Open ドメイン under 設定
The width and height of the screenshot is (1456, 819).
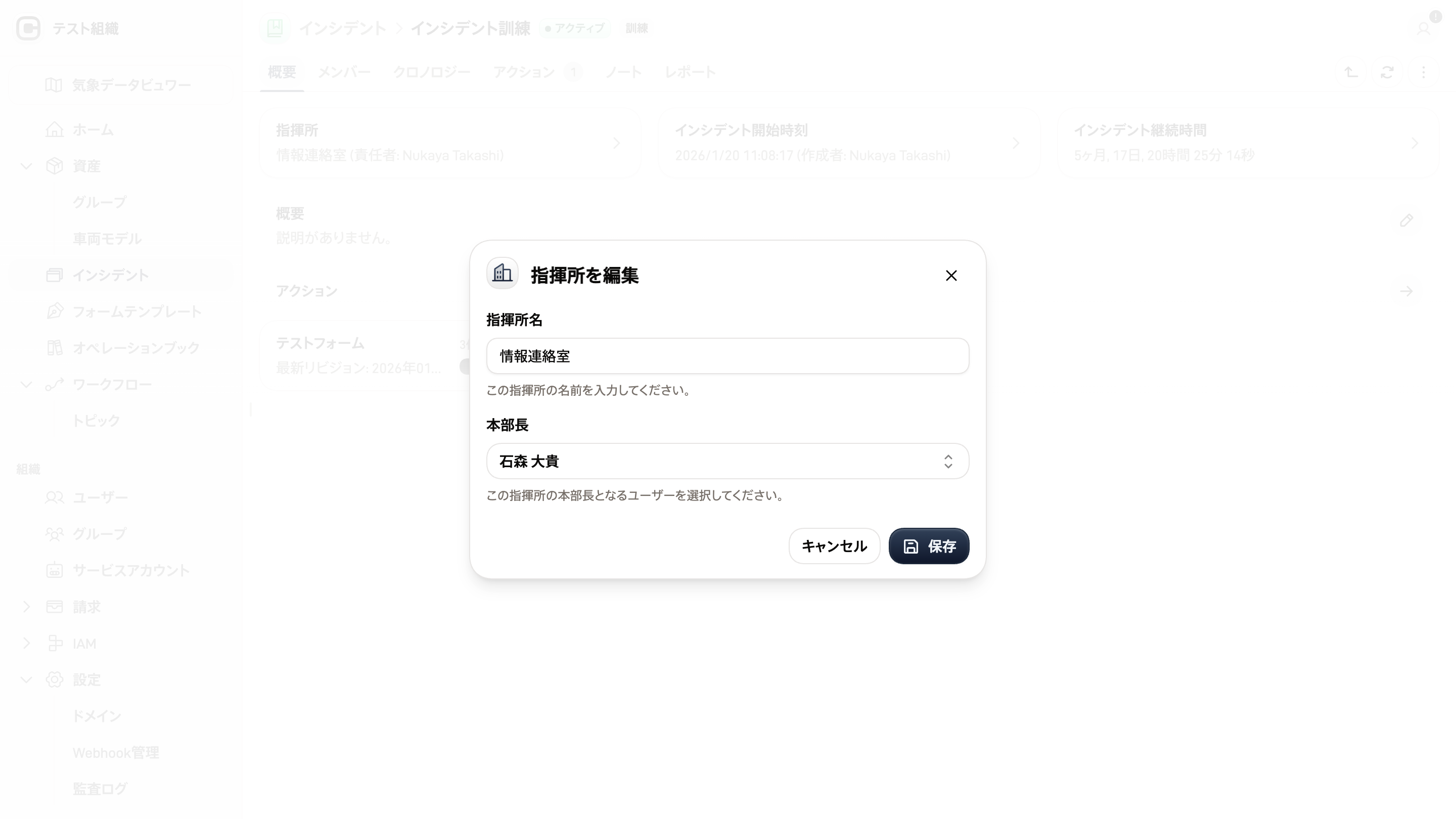pyautogui.click(x=97, y=716)
